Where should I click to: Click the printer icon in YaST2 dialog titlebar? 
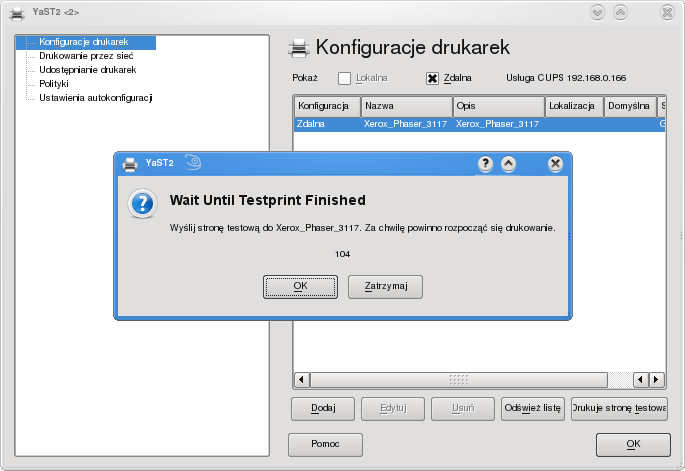click(129, 164)
